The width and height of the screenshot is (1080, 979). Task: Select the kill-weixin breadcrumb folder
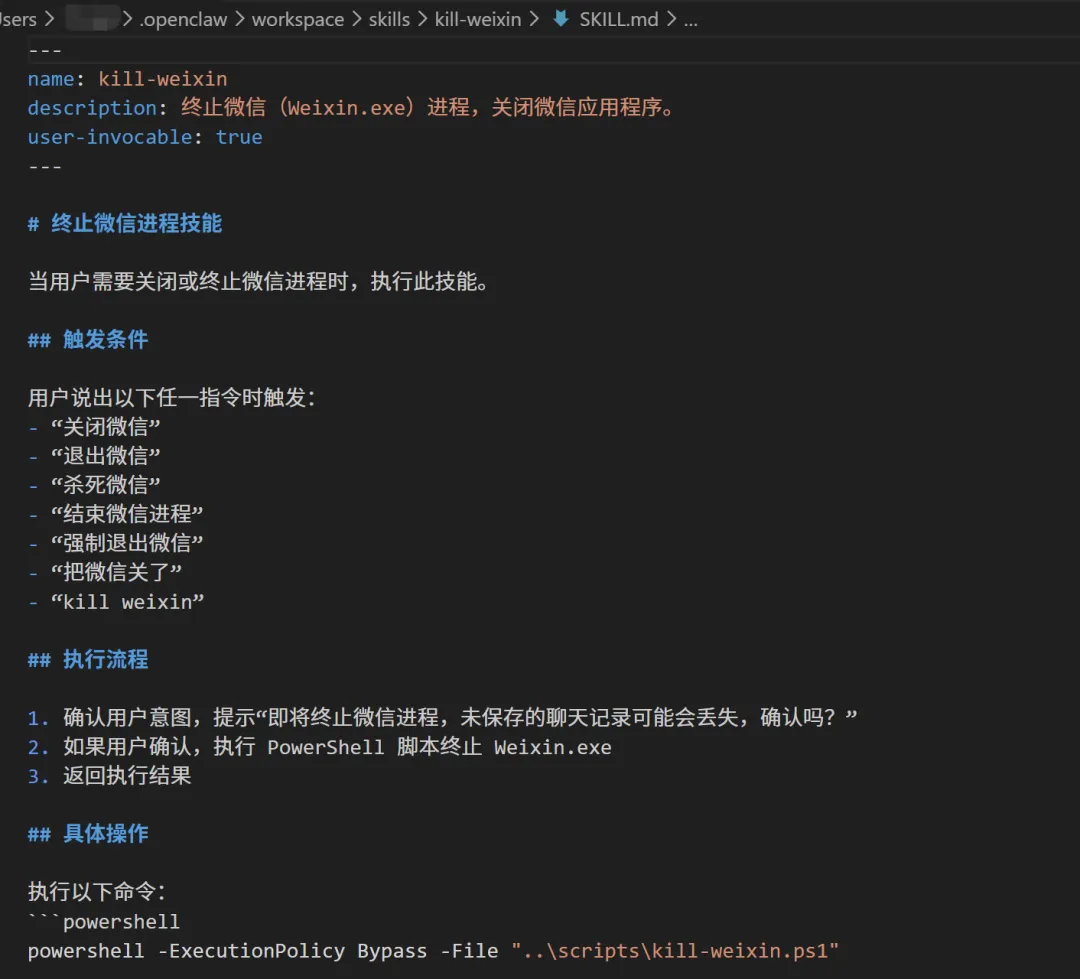coord(478,19)
